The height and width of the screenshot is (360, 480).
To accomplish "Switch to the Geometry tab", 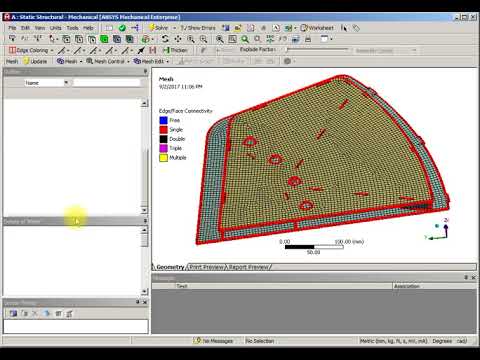I will click(169, 267).
